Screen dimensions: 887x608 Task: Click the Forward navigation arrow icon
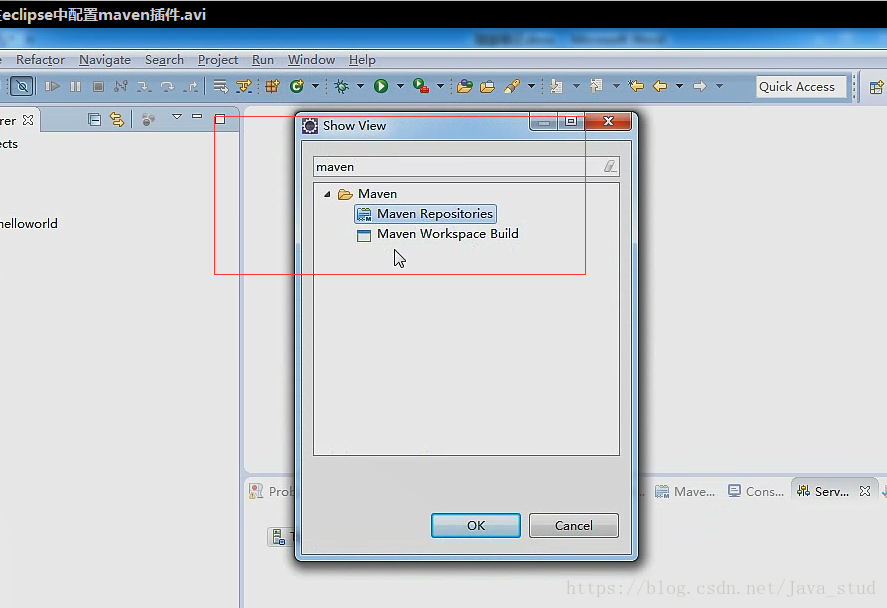click(700, 87)
